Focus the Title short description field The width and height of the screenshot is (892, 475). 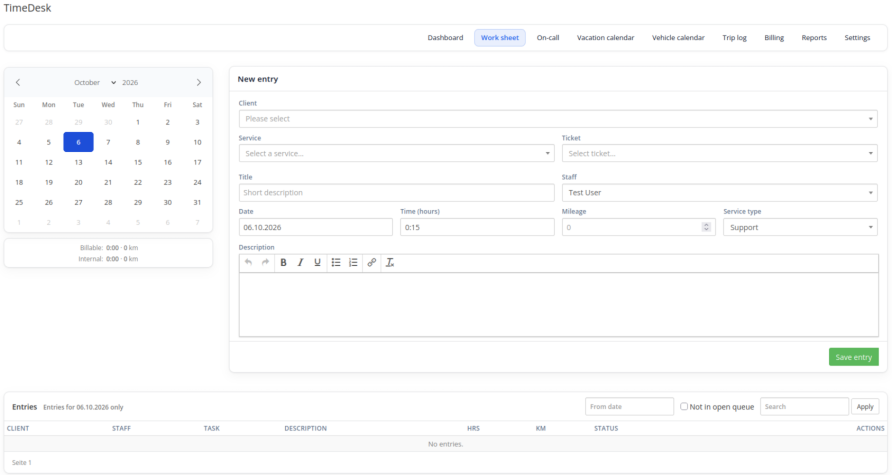point(397,193)
